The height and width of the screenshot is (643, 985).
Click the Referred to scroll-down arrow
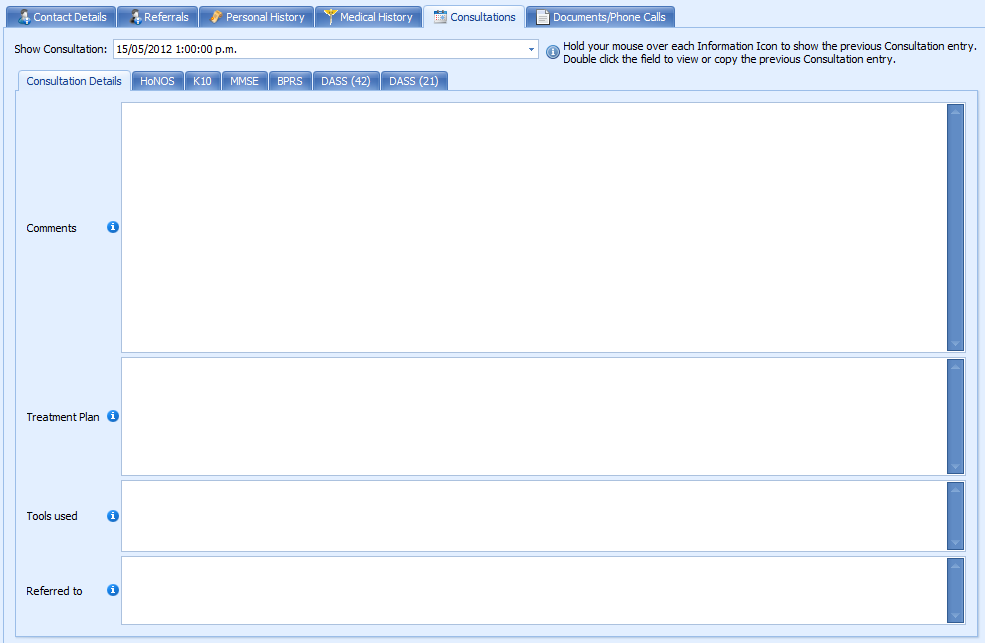pyautogui.click(x=955, y=616)
